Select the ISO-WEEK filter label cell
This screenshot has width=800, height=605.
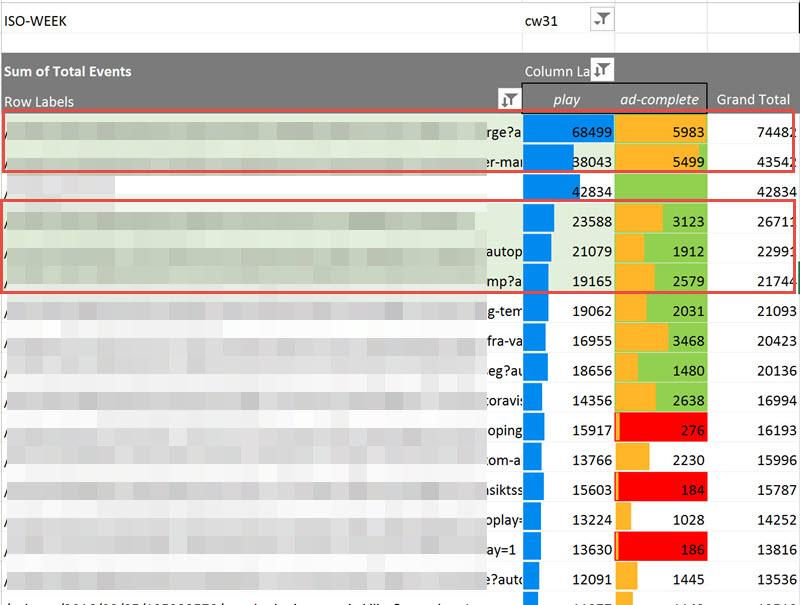(x=36, y=20)
